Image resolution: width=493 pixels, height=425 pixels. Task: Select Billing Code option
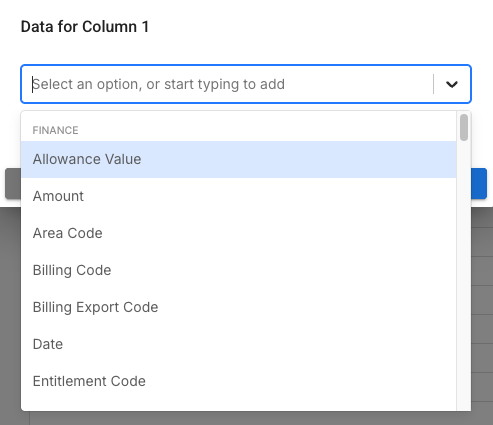pos(239,270)
